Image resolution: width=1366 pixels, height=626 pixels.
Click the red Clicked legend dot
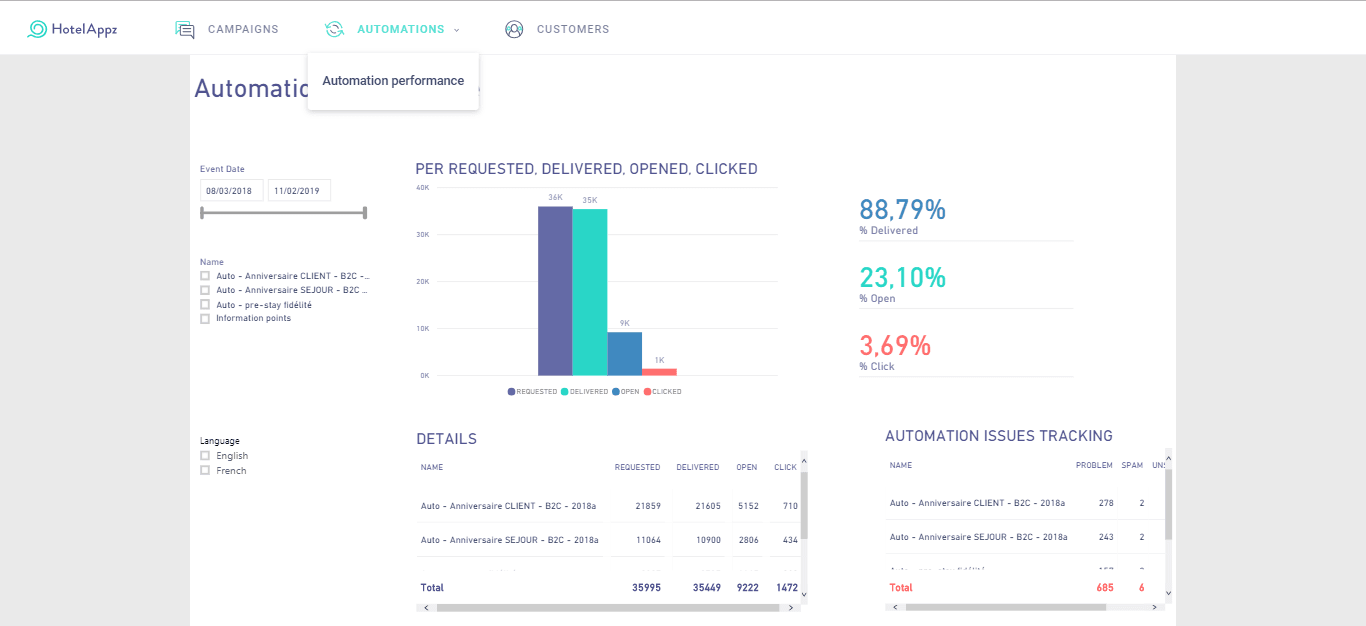pos(647,392)
